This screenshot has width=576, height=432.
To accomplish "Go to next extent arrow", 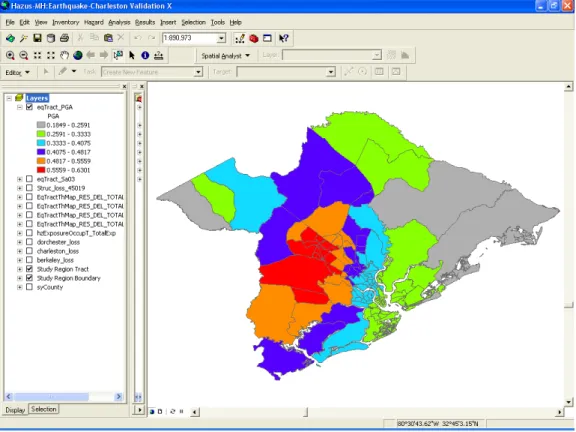I will (x=104, y=55).
